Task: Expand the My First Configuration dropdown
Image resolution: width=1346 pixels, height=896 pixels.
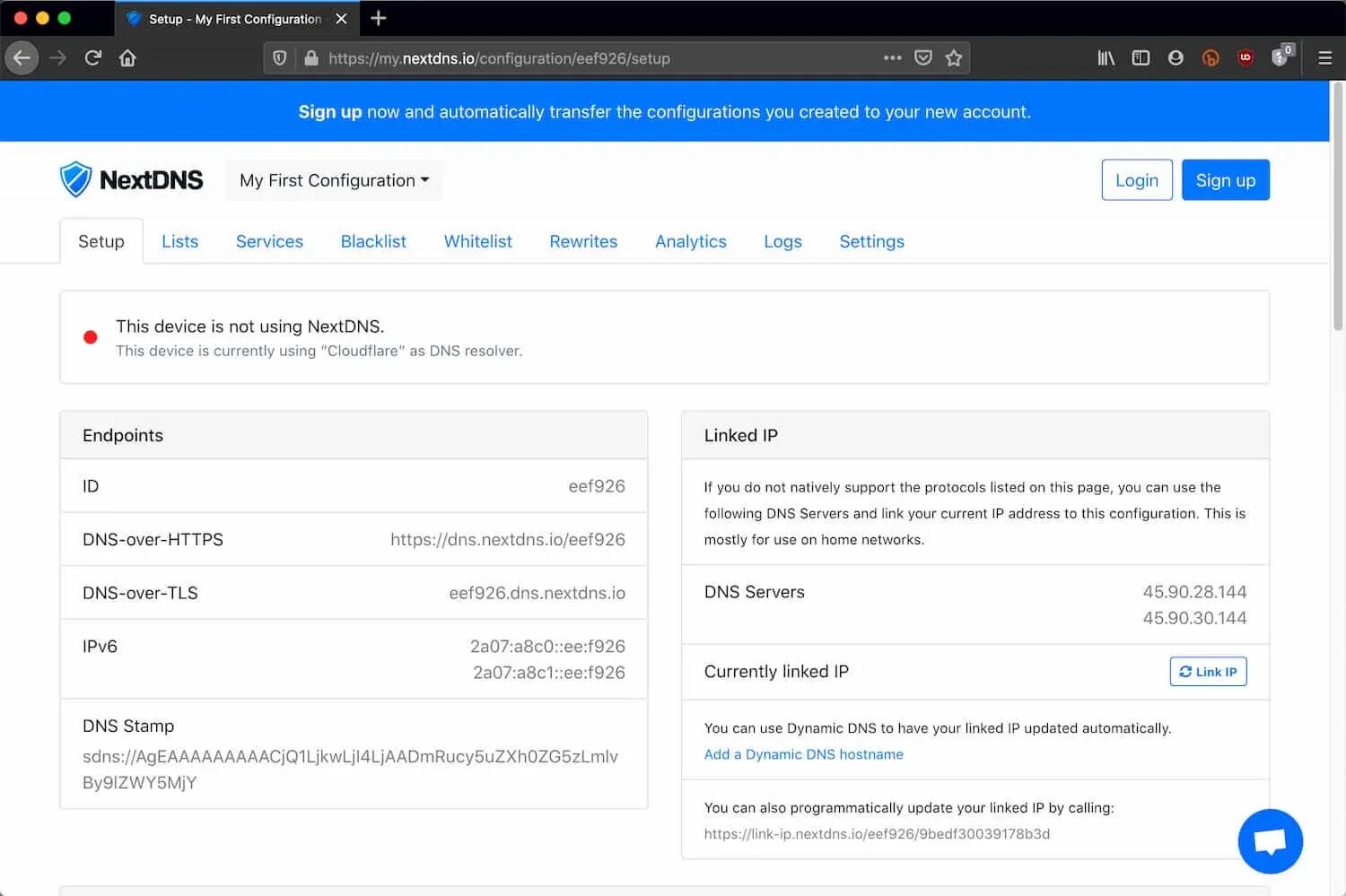Action: point(334,180)
